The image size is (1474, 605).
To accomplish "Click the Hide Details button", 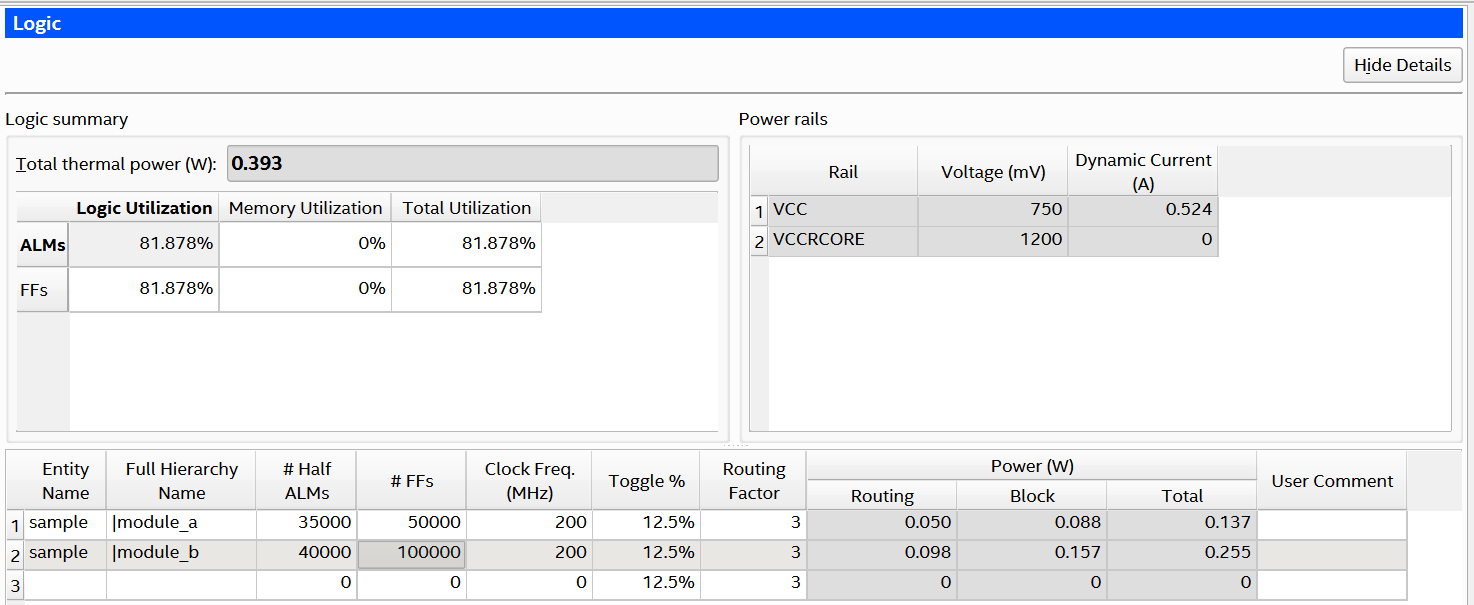I will tap(1402, 65).
